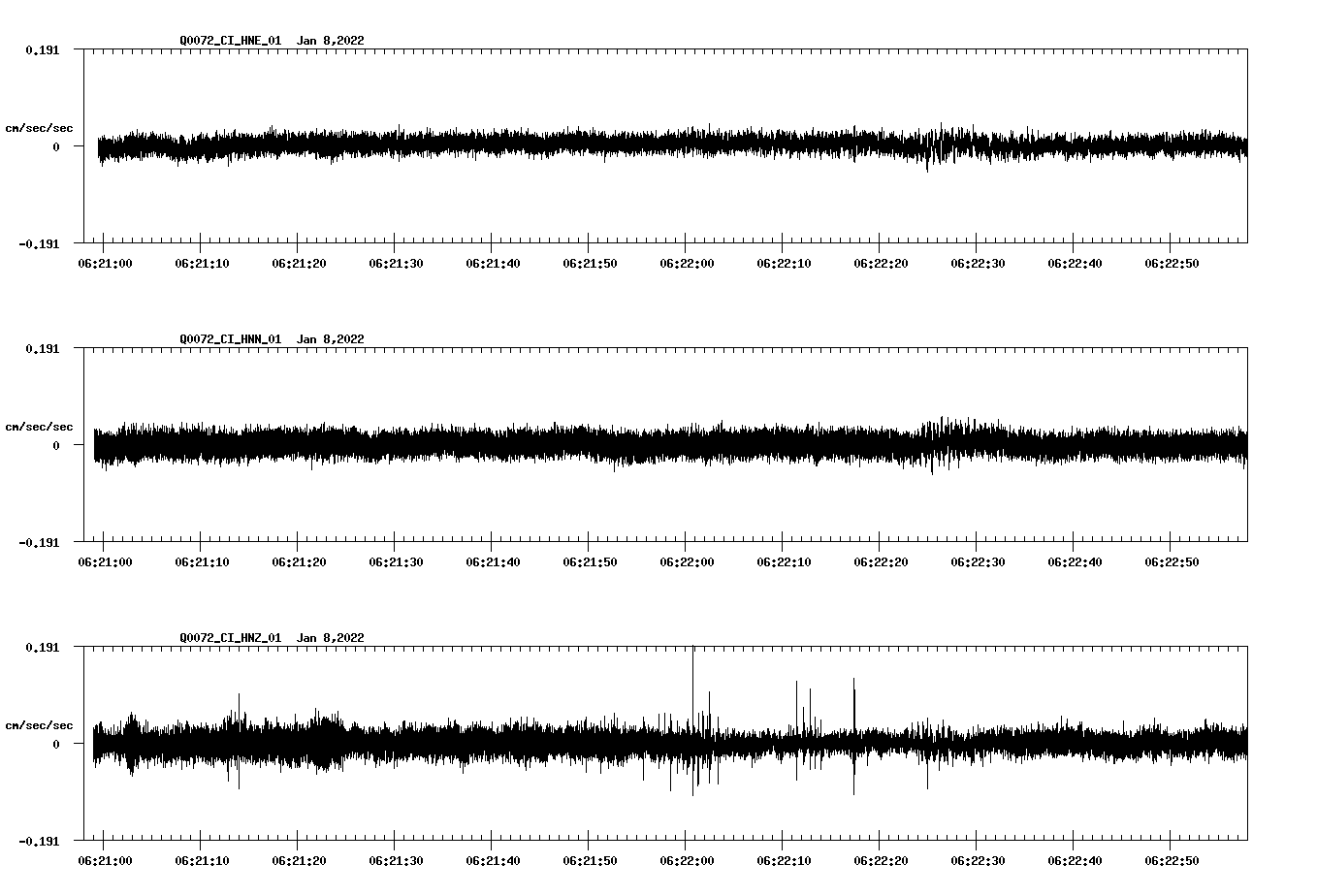Click the 0.191 upper limit on HNN plot

click(42, 348)
